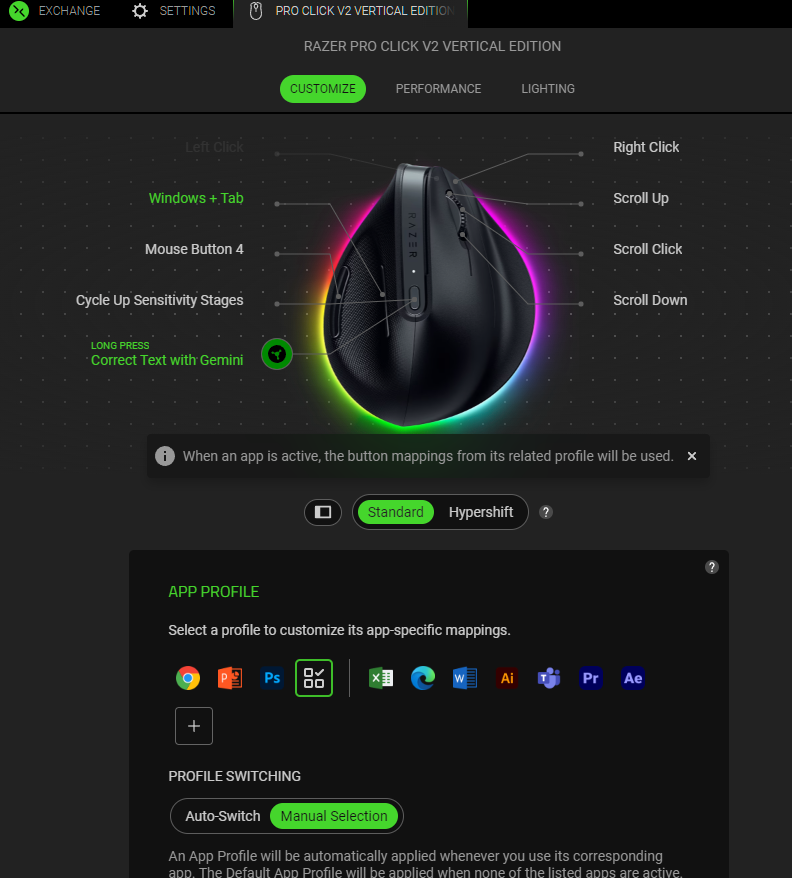Select the PowerPoint app profile icon
The height and width of the screenshot is (878, 792).
point(230,678)
